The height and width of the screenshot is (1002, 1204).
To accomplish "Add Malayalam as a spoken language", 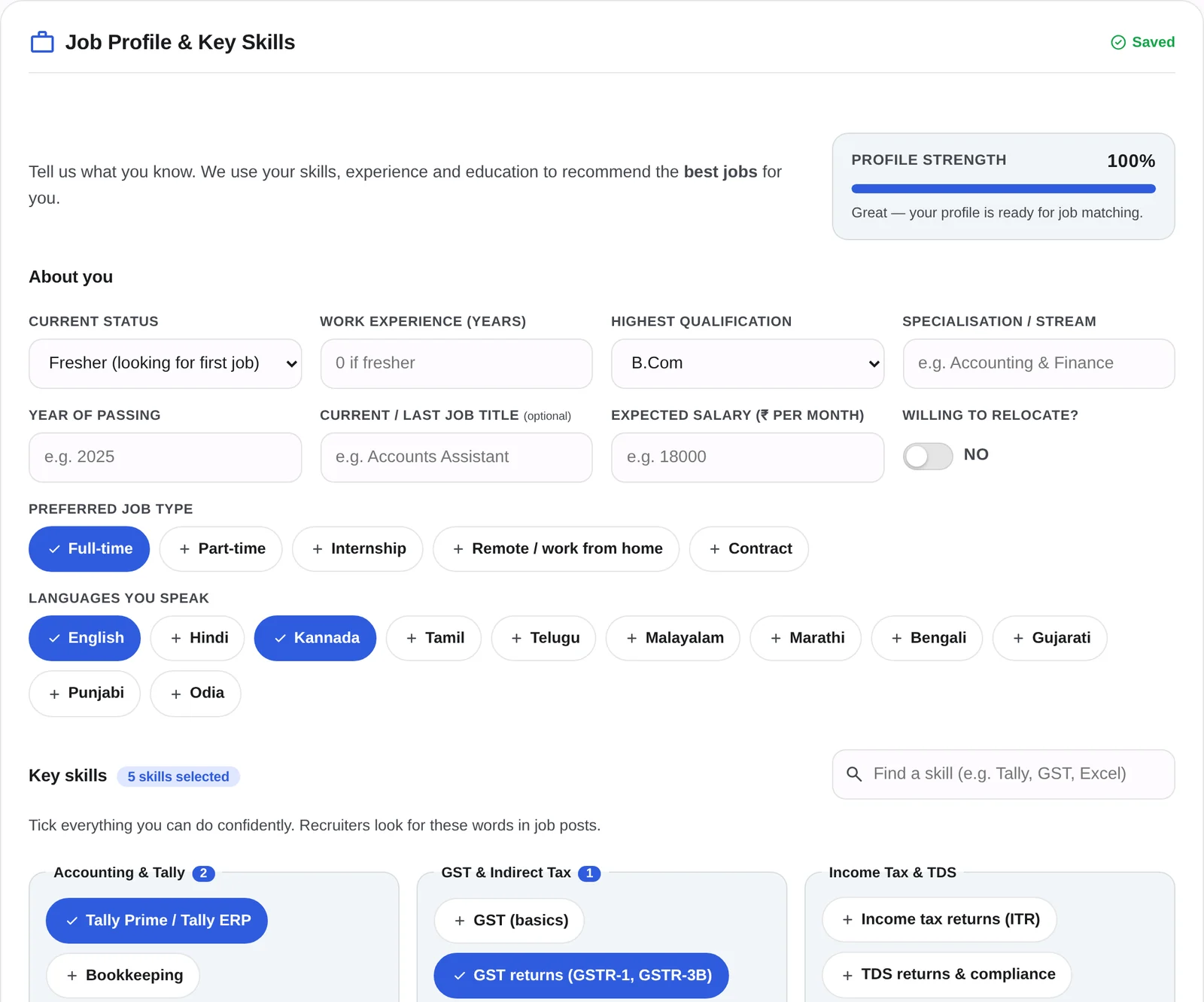I will point(673,638).
